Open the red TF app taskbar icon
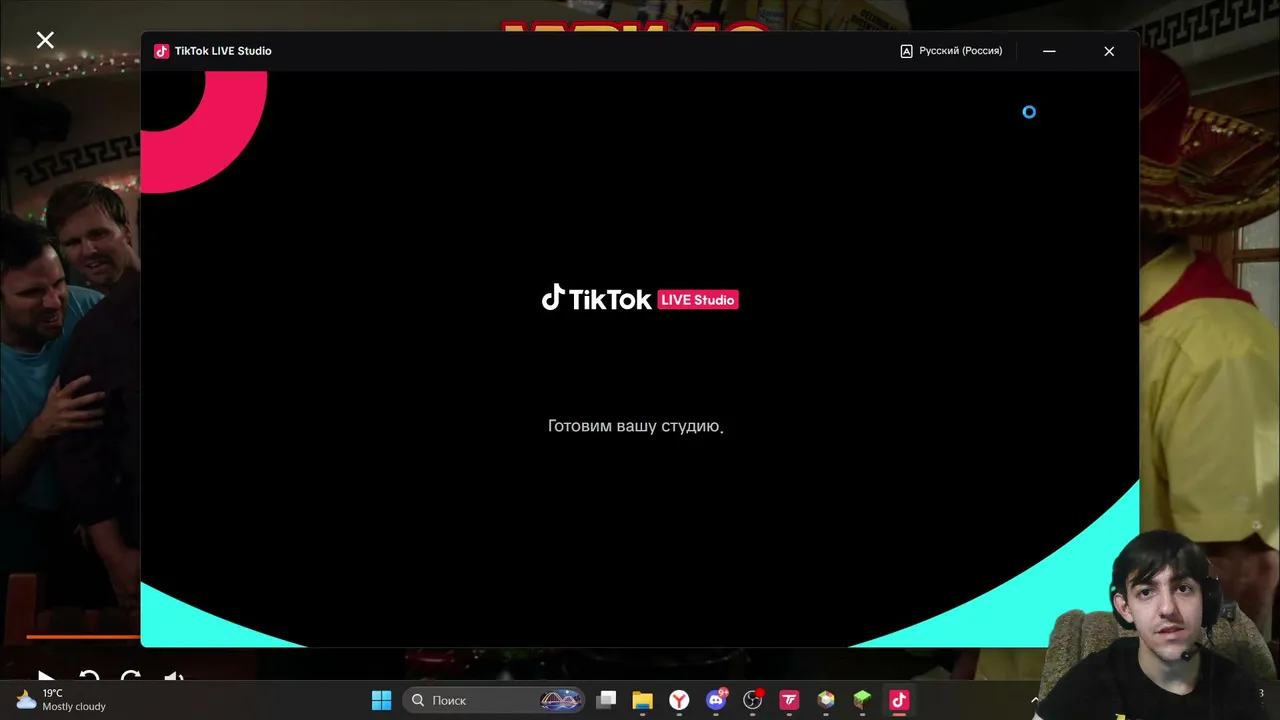The width and height of the screenshot is (1280, 720). pos(790,700)
